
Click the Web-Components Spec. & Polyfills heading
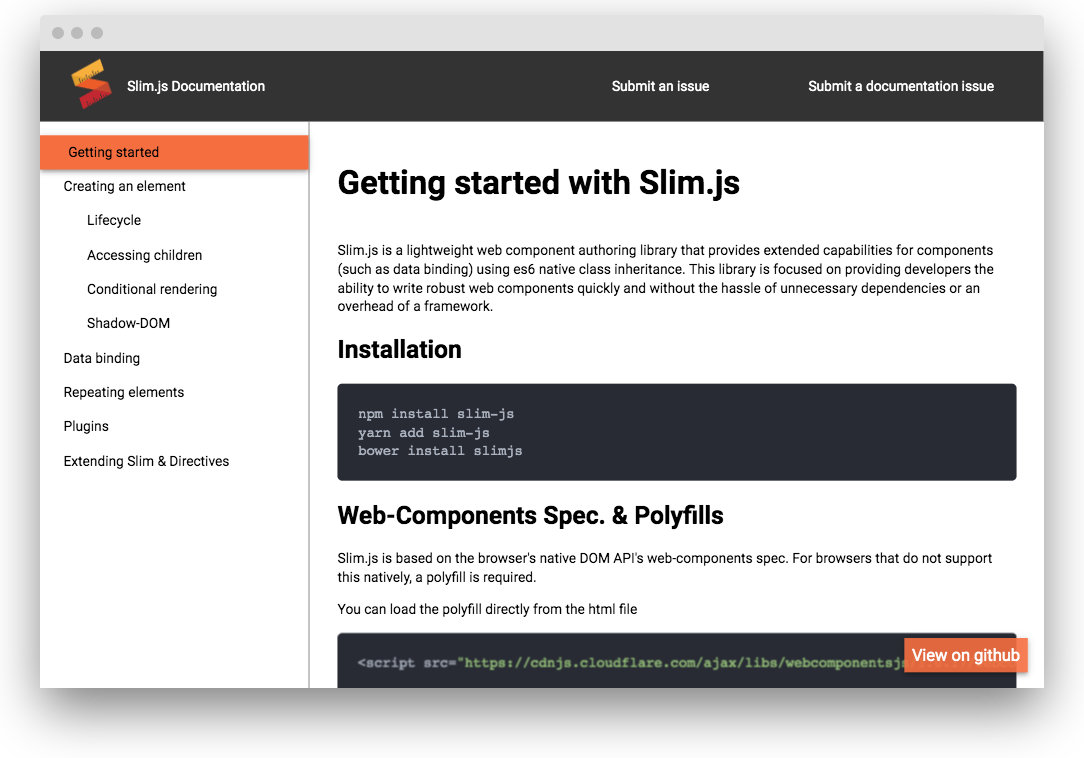click(x=530, y=515)
